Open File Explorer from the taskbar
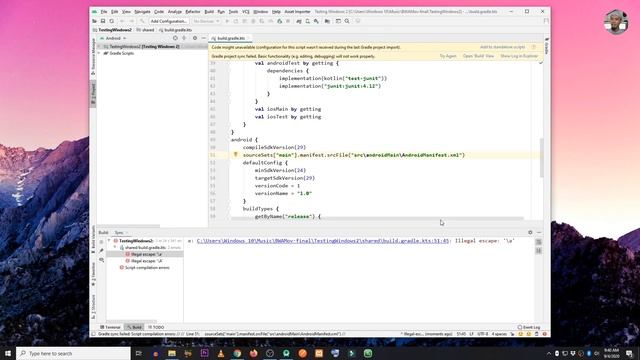 tap(172, 353)
